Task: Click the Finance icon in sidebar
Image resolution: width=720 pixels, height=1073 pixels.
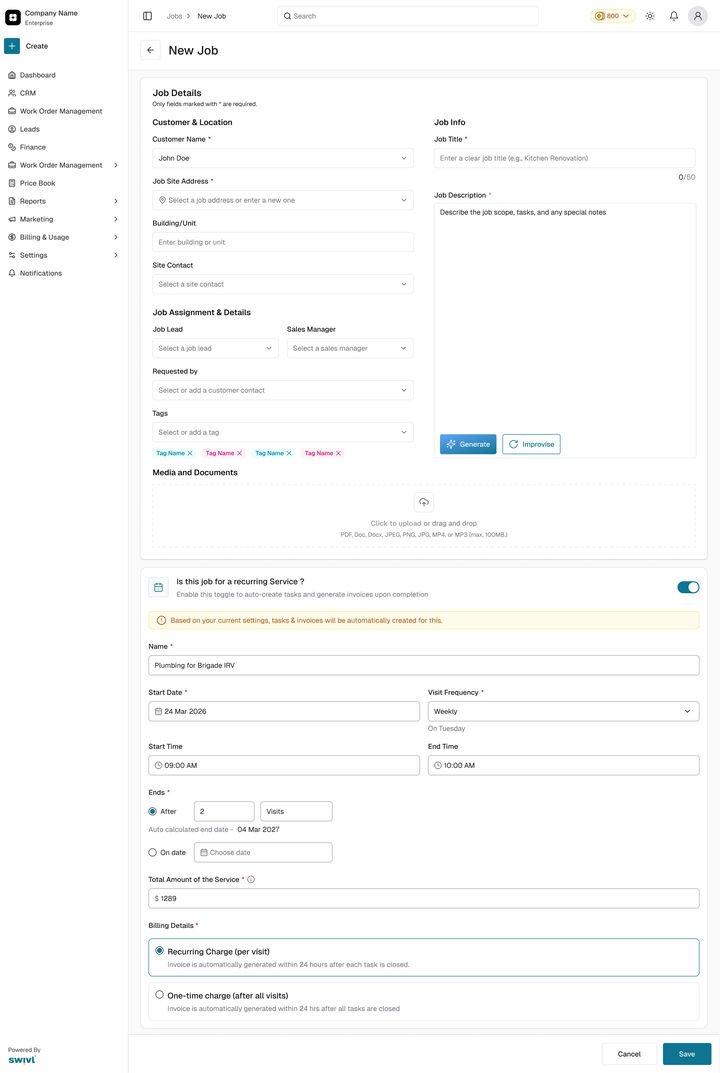Action: (x=12, y=147)
